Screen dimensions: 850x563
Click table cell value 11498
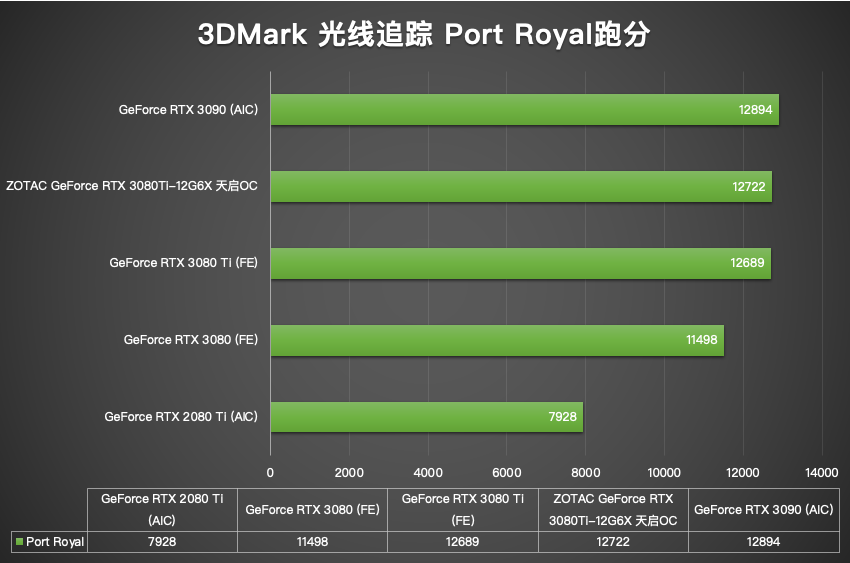pyautogui.click(x=312, y=541)
